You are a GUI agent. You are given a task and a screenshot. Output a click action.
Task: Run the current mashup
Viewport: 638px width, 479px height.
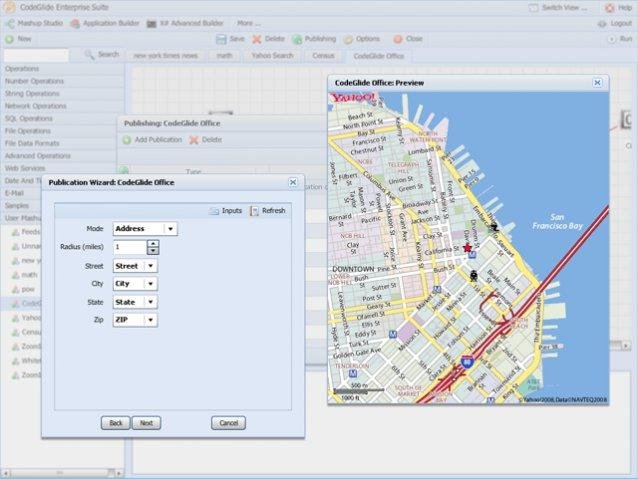coord(621,39)
